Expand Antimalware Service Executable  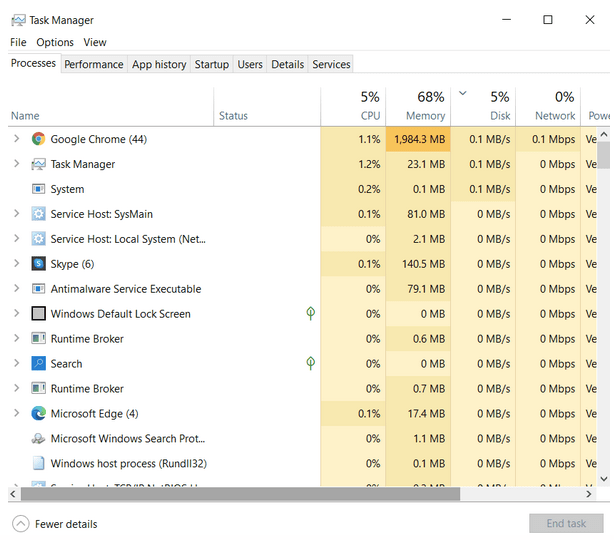point(16,289)
